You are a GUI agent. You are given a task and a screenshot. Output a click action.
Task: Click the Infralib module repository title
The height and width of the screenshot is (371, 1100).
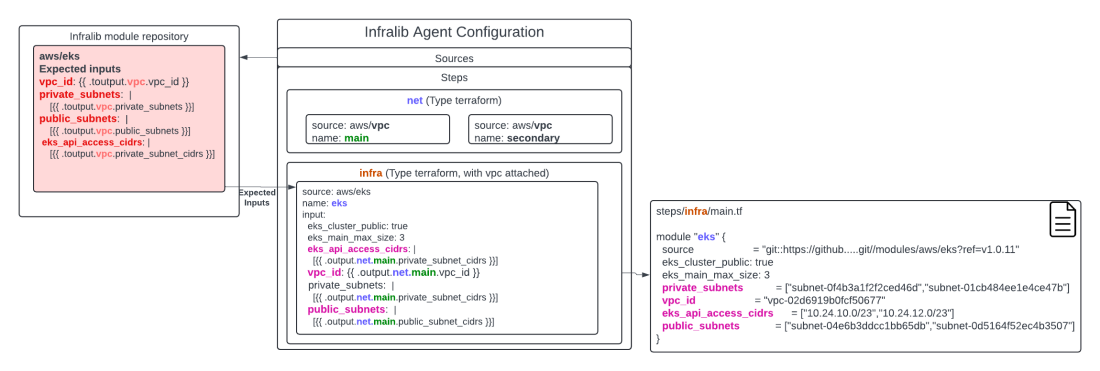coord(129,36)
